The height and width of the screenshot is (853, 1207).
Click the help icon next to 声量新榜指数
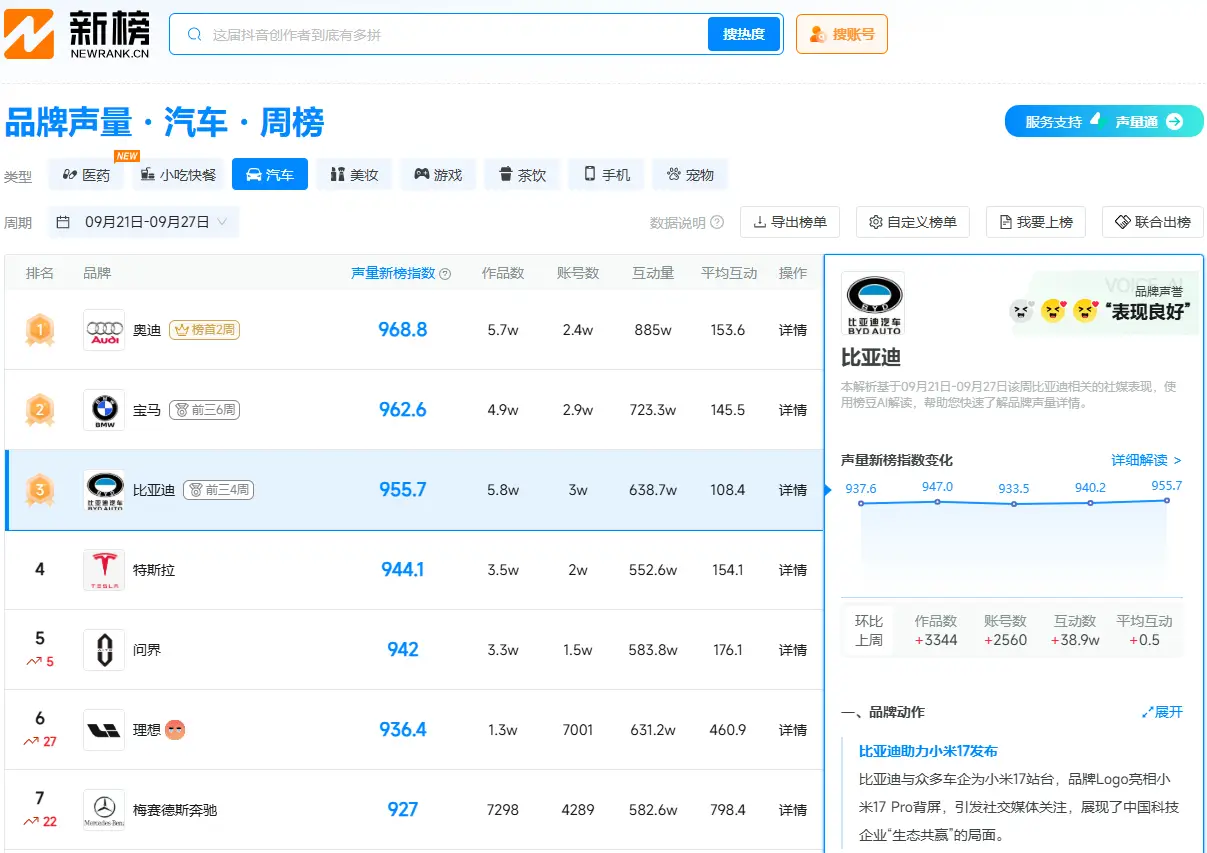coord(445,274)
